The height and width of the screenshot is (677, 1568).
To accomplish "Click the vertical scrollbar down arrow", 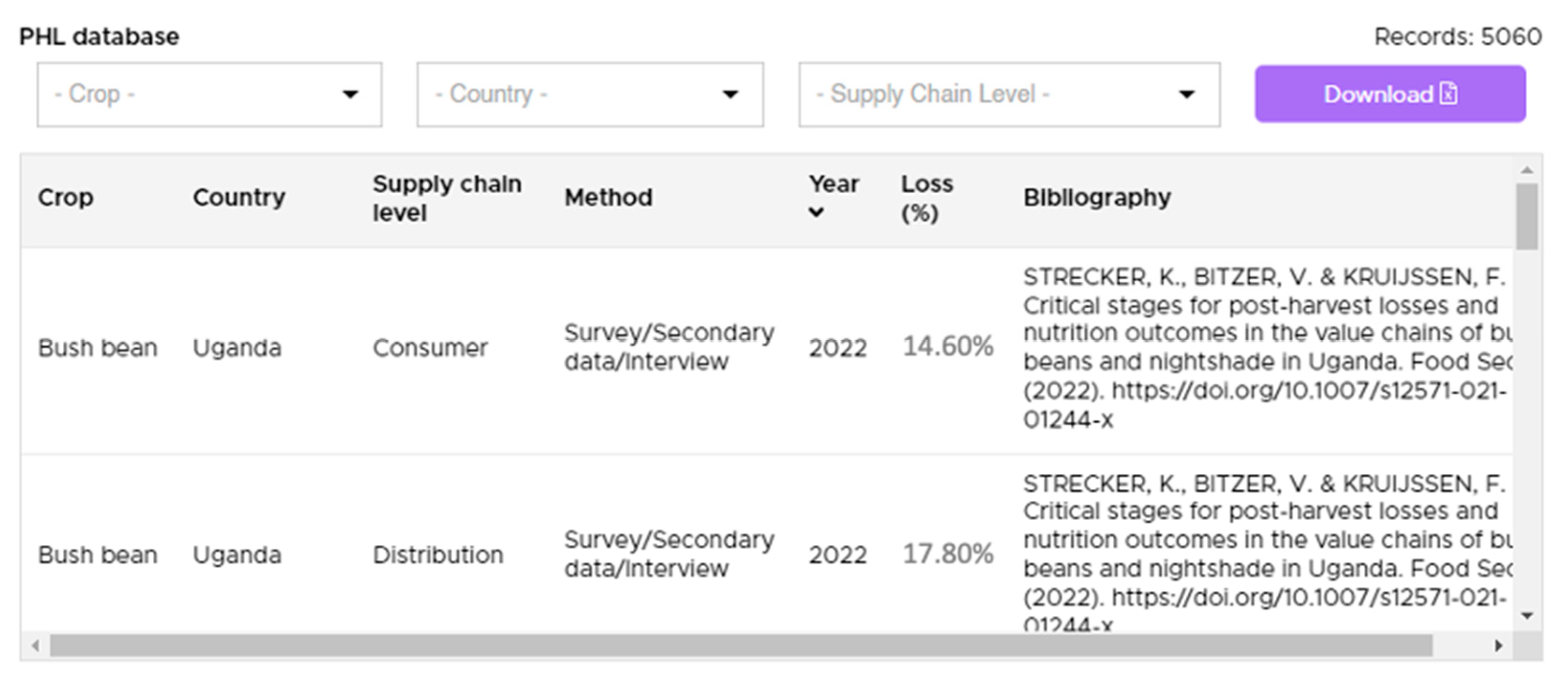I will coord(1527,616).
